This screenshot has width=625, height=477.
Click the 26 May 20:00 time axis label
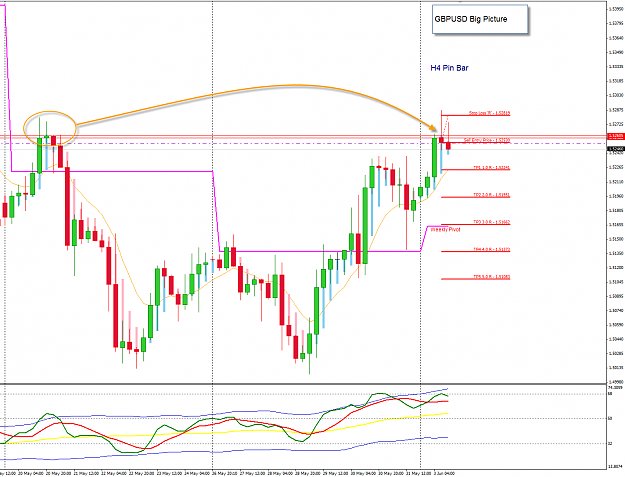pos(222,473)
